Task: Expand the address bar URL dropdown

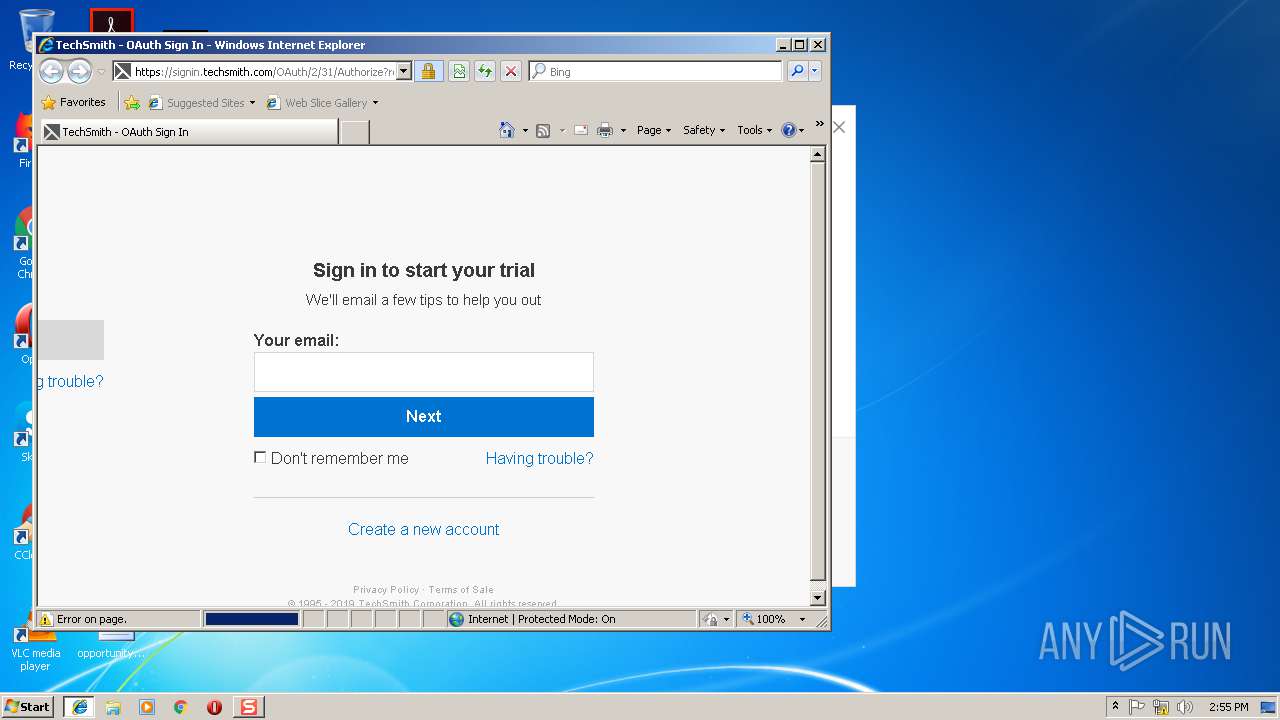Action: tap(404, 71)
